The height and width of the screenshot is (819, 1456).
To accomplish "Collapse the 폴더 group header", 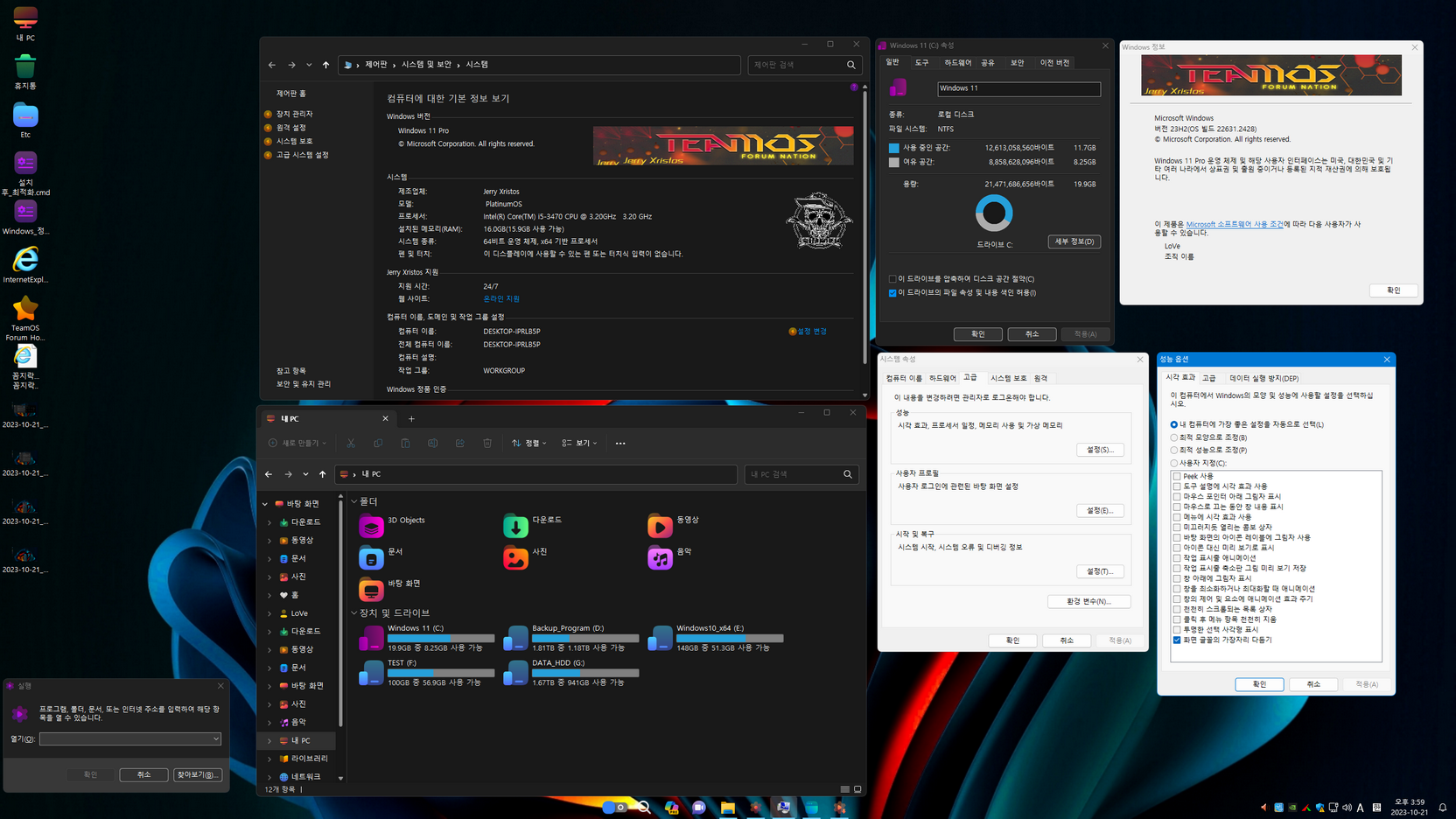I will point(354,501).
